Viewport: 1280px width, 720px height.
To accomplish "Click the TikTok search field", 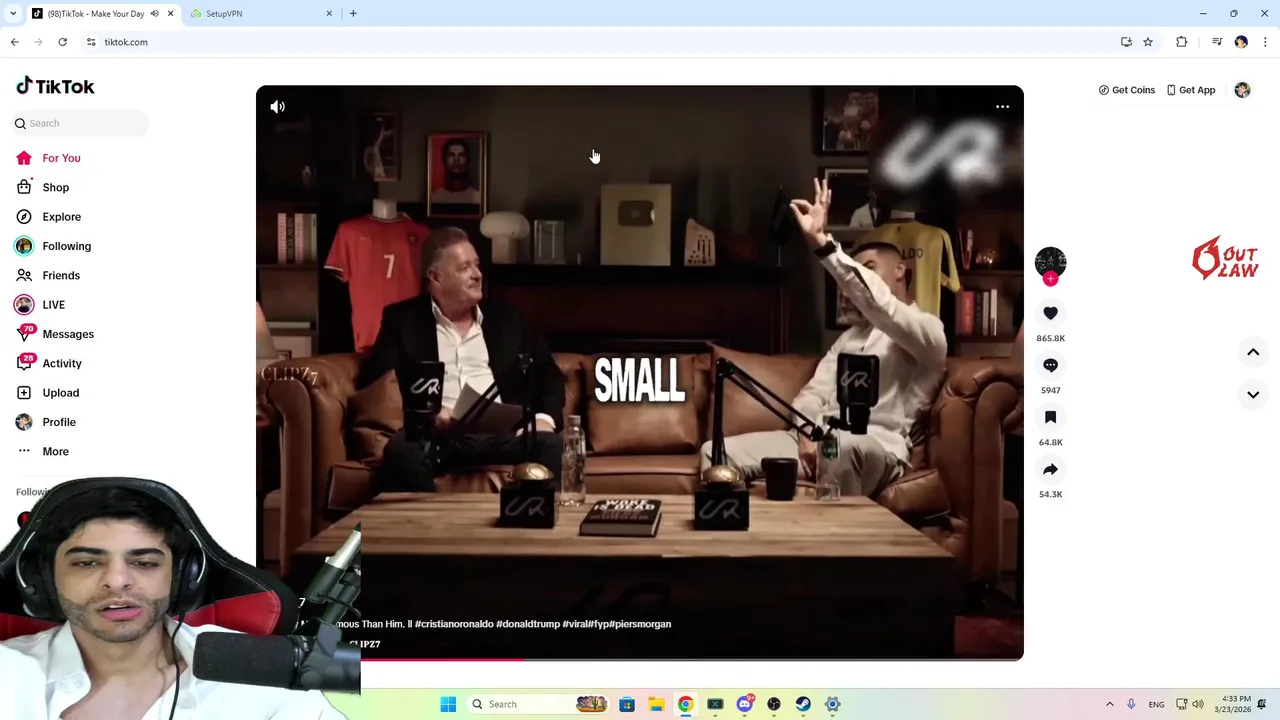I will (80, 123).
